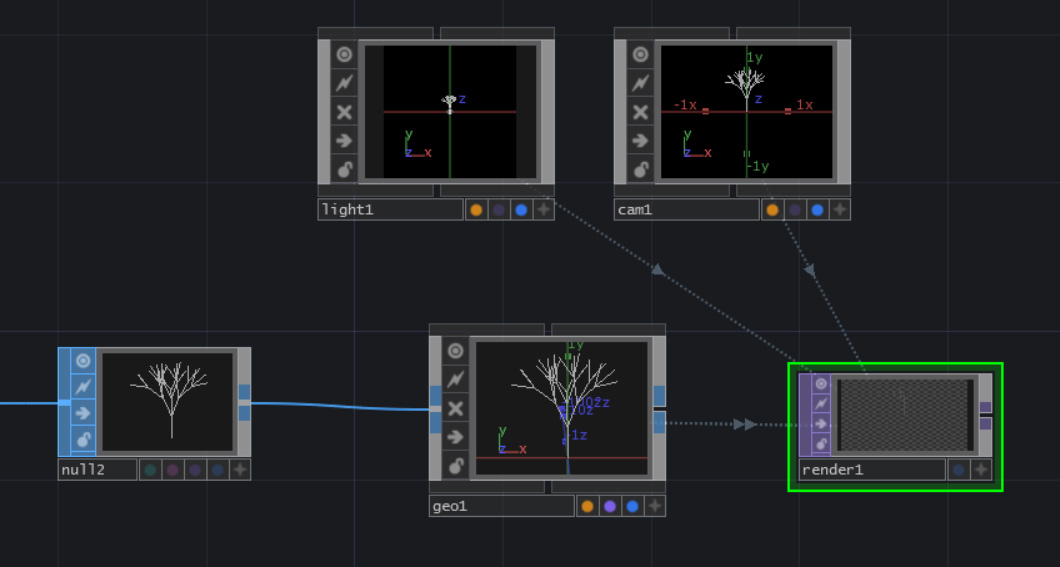1060x567 pixels.
Task: Toggle purple render flag on null2
Action: click(x=195, y=470)
